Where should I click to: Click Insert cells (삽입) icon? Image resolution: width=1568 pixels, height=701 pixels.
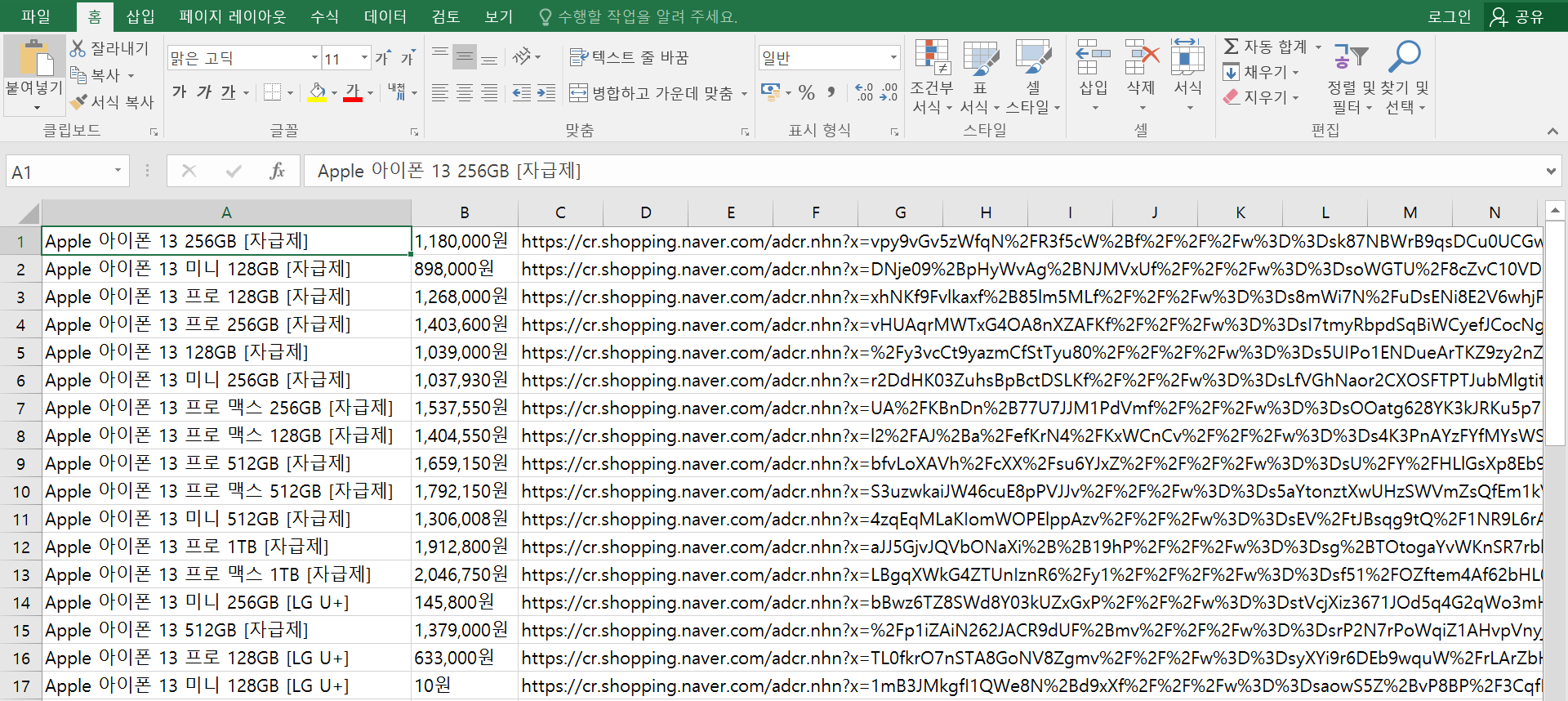pyautogui.click(x=1093, y=59)
